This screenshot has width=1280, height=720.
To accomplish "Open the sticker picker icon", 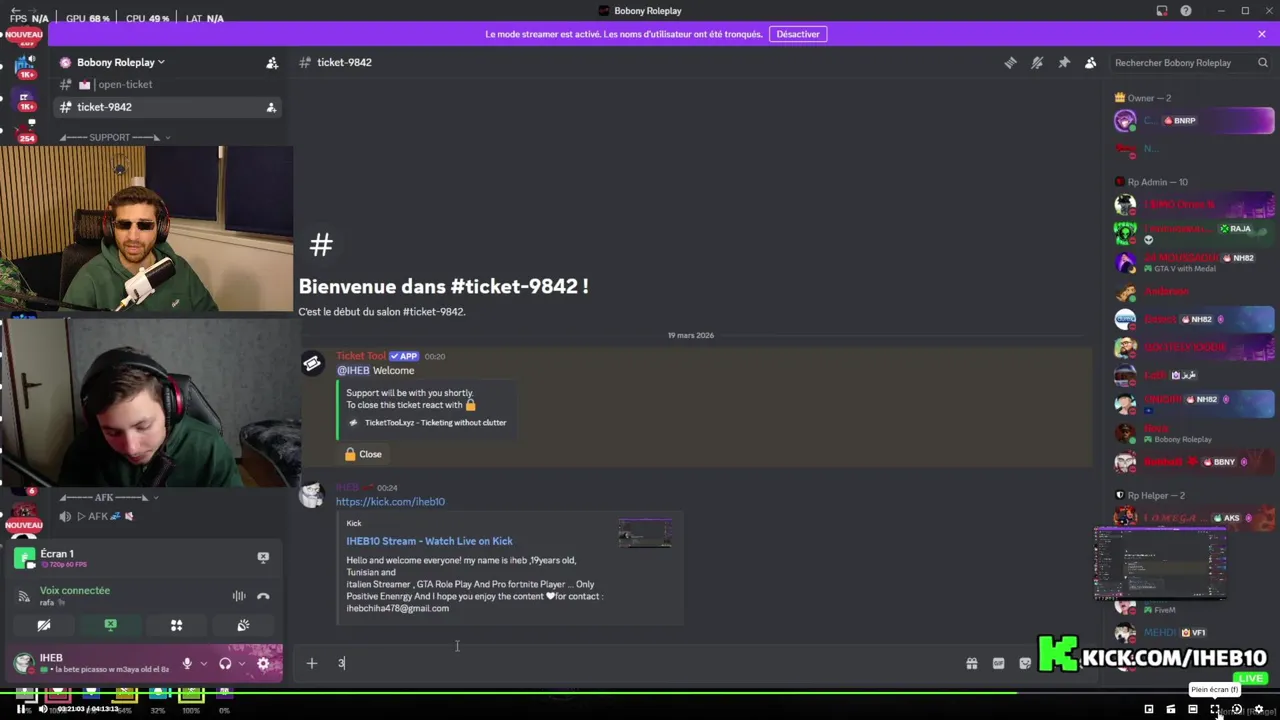I will (1025, 663).
